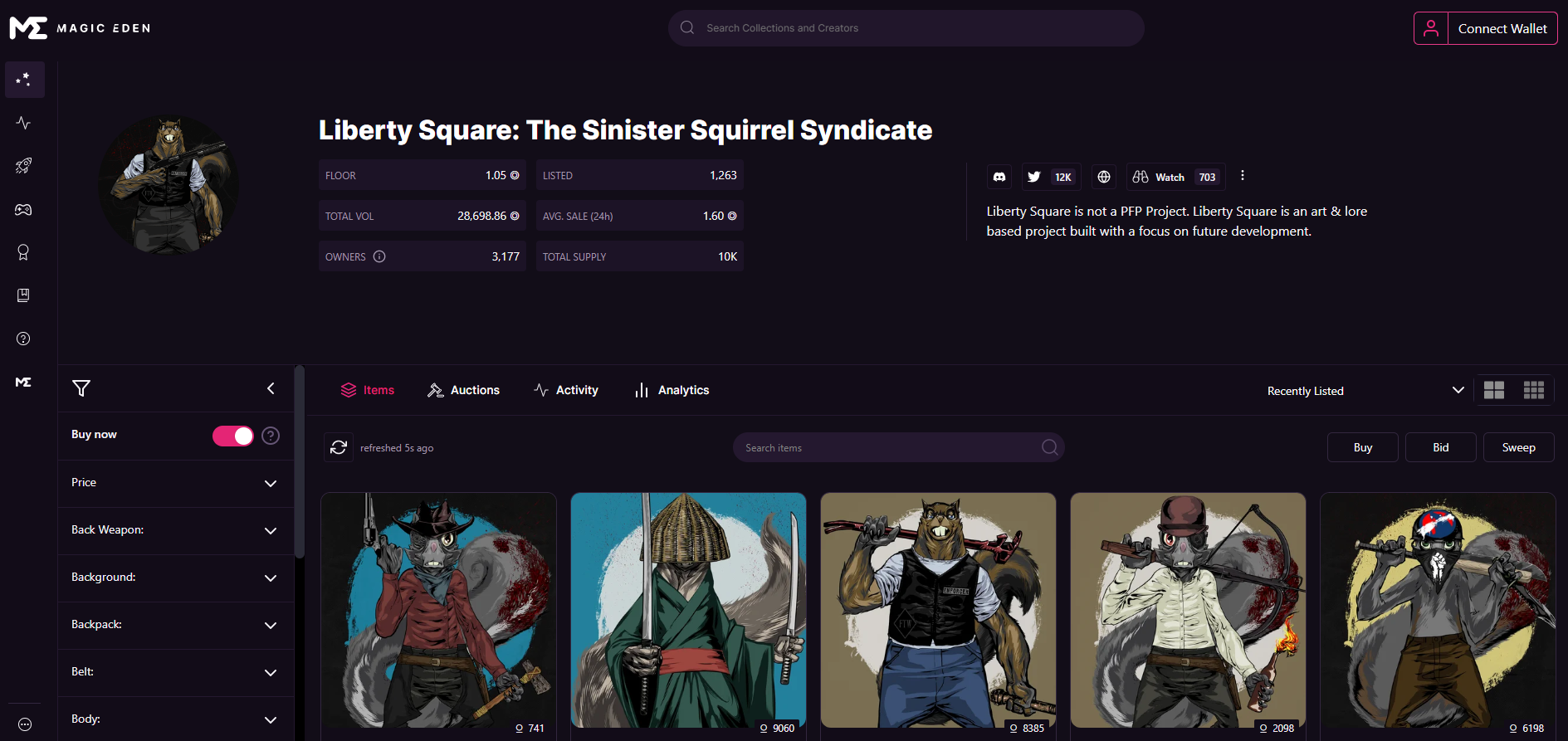Toggle the Buy now switch
This screenshot has height=741, width=1568.
click(233, 436)
